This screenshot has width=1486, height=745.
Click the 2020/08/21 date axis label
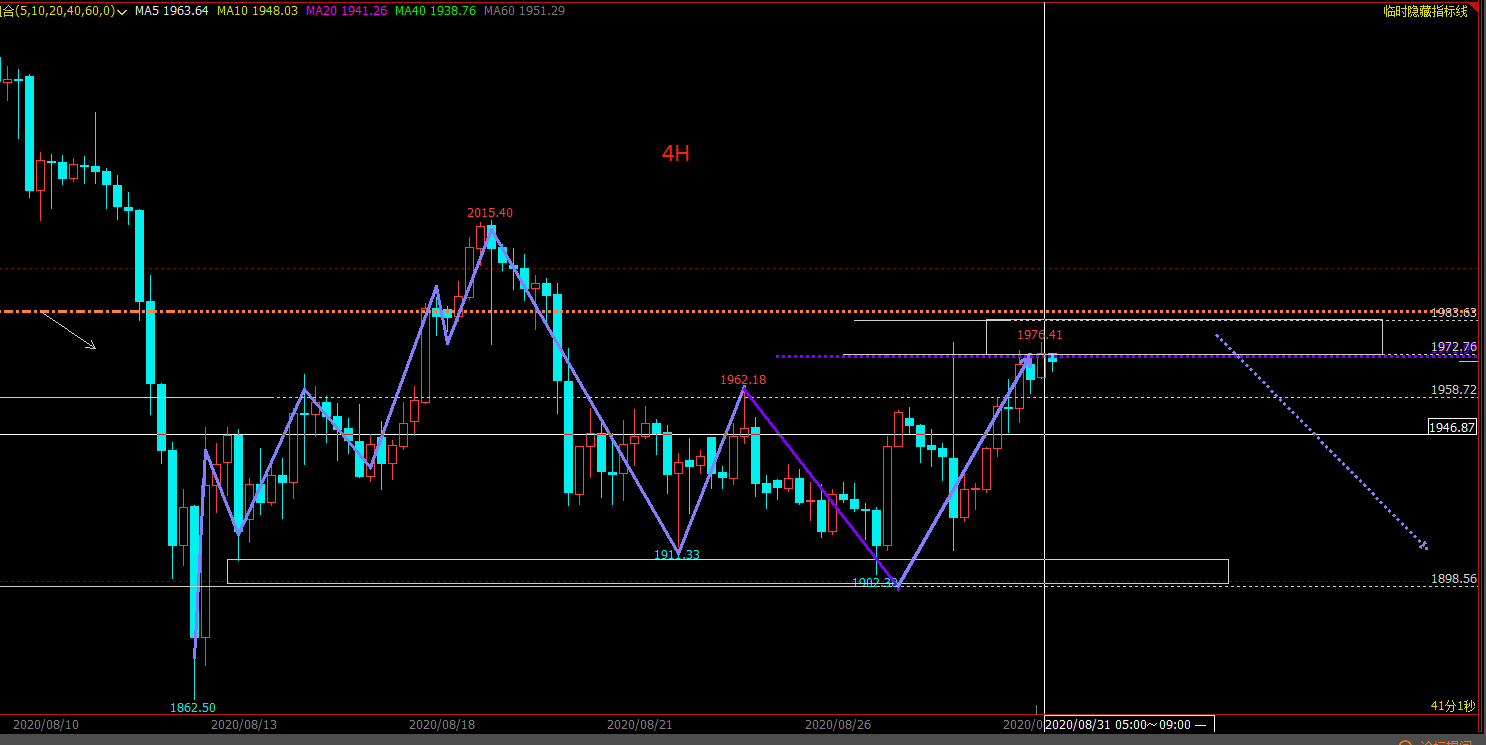point(640,724)
